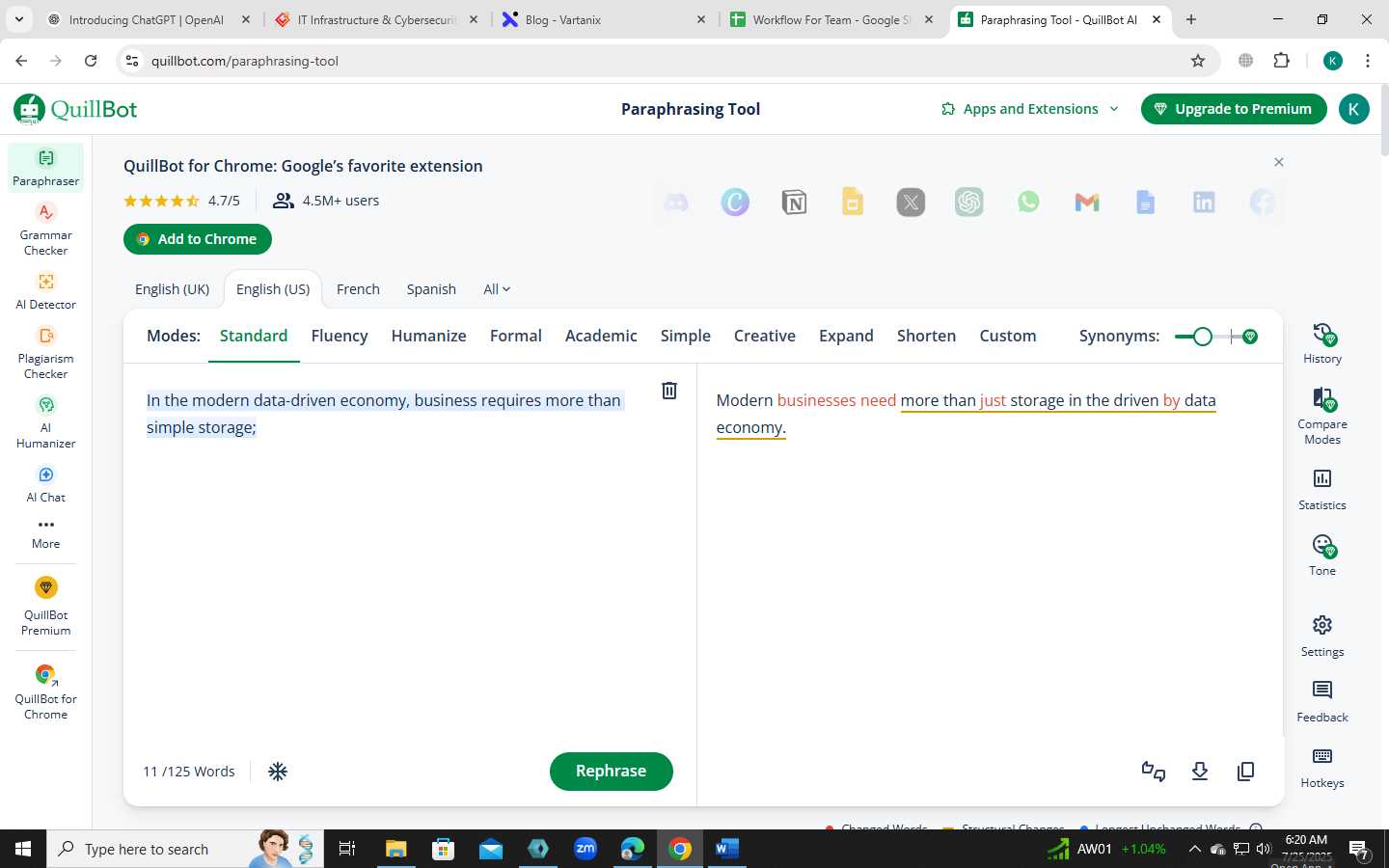Open the Tone panel
Viewport: 1389px width, 868px height.
click(x=1322, y=556)
